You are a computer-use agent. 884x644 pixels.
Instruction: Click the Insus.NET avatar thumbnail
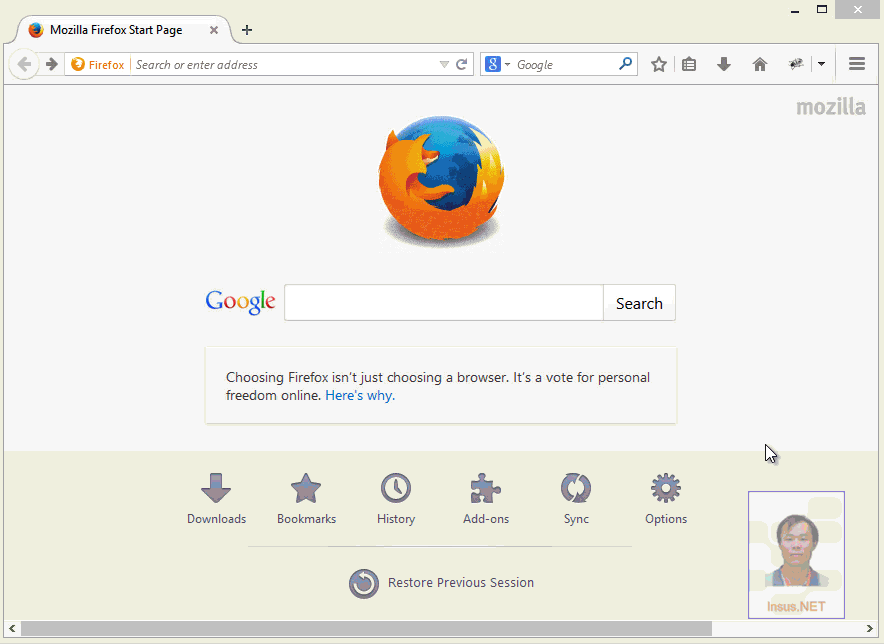click(796, 555)
